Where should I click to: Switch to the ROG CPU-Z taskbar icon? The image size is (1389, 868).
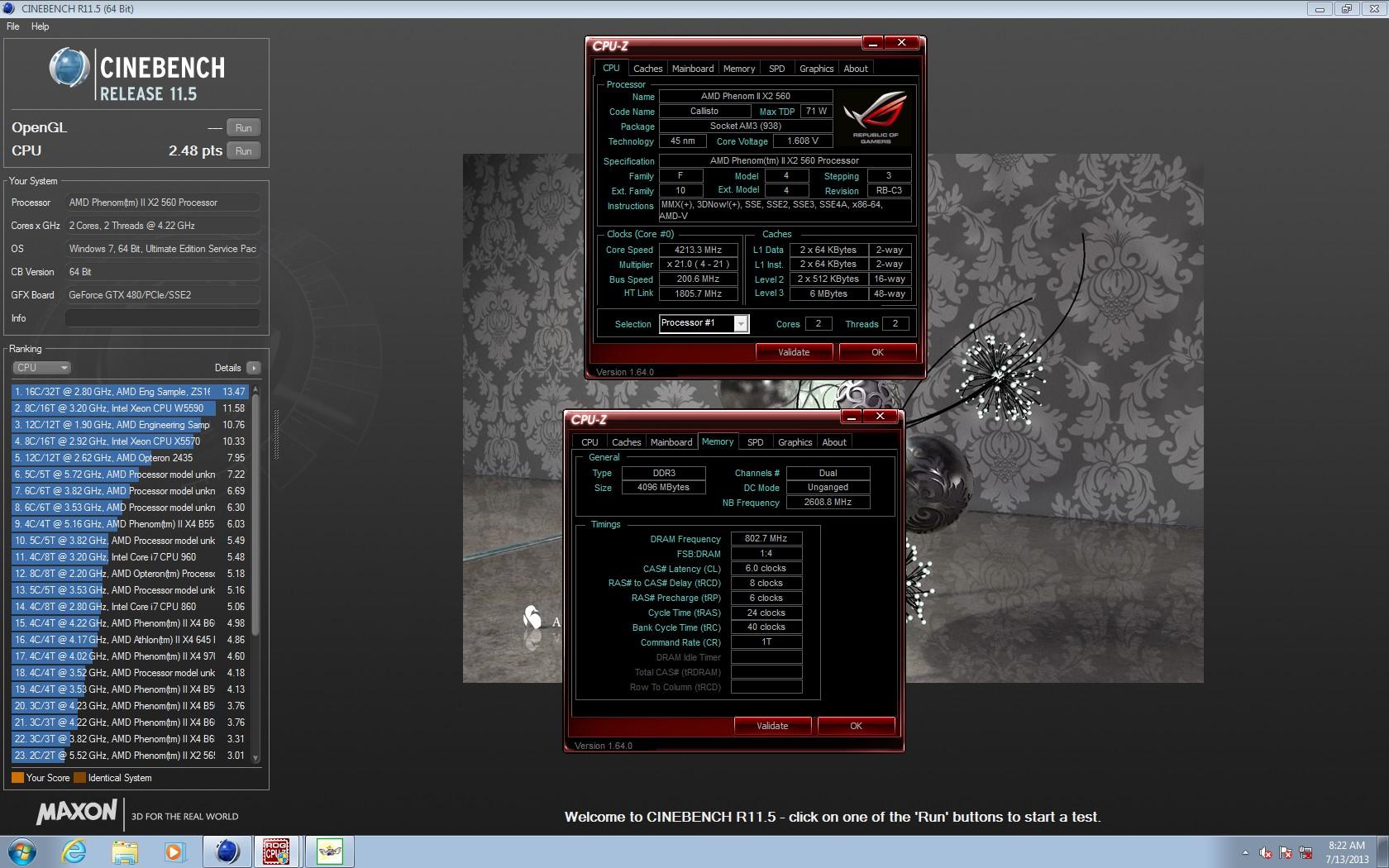pyautogui.click(x=276, y=851)
